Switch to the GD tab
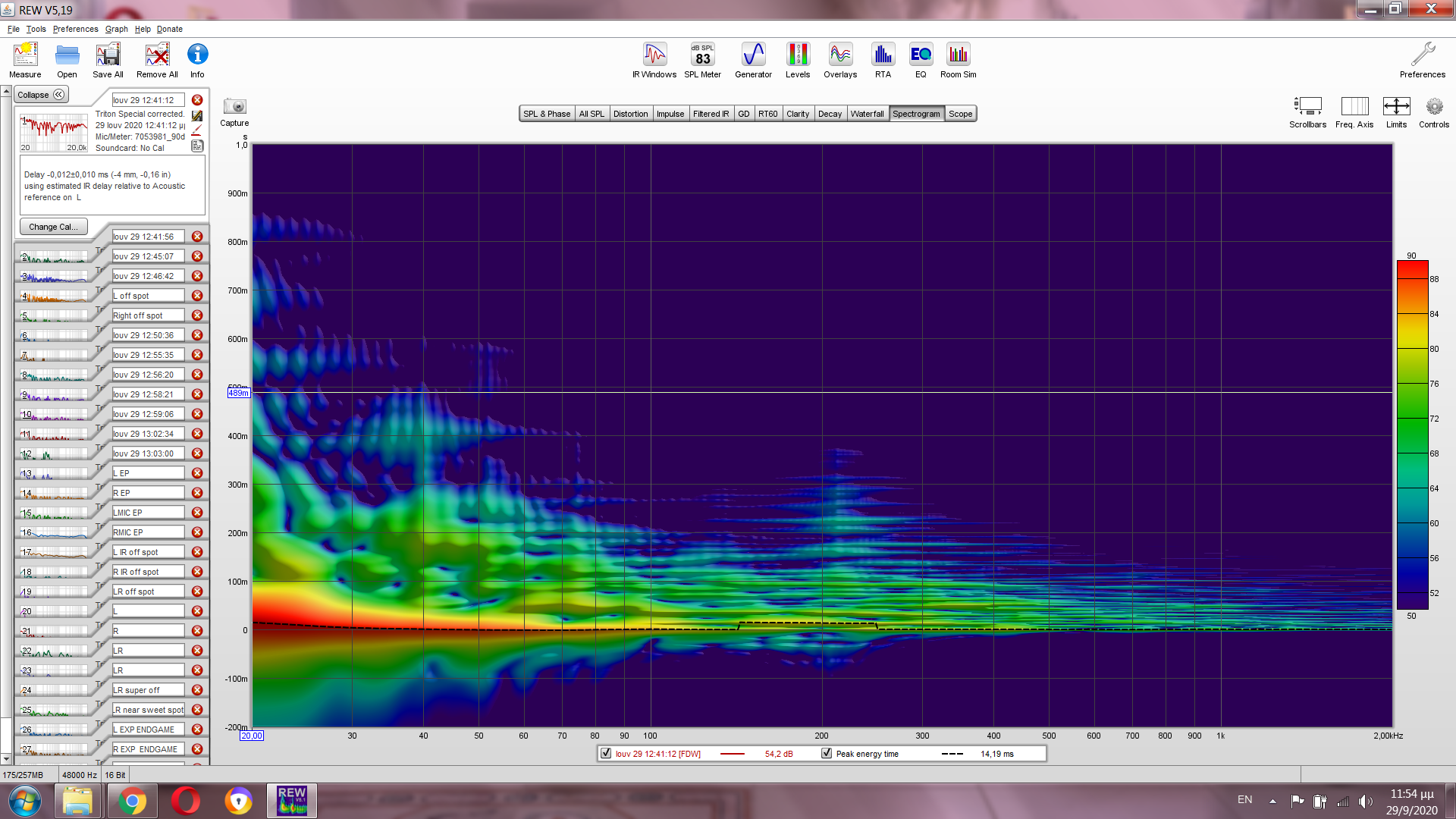Screen dimensions: 1456x819 [x=744, y=114]
